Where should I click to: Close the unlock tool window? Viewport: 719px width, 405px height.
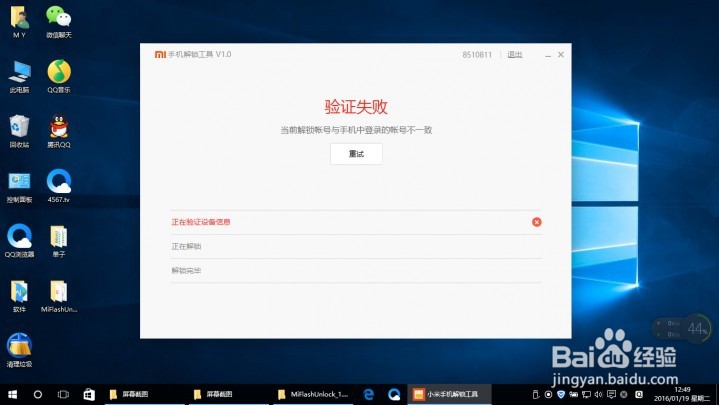click(x=561, y=55)
